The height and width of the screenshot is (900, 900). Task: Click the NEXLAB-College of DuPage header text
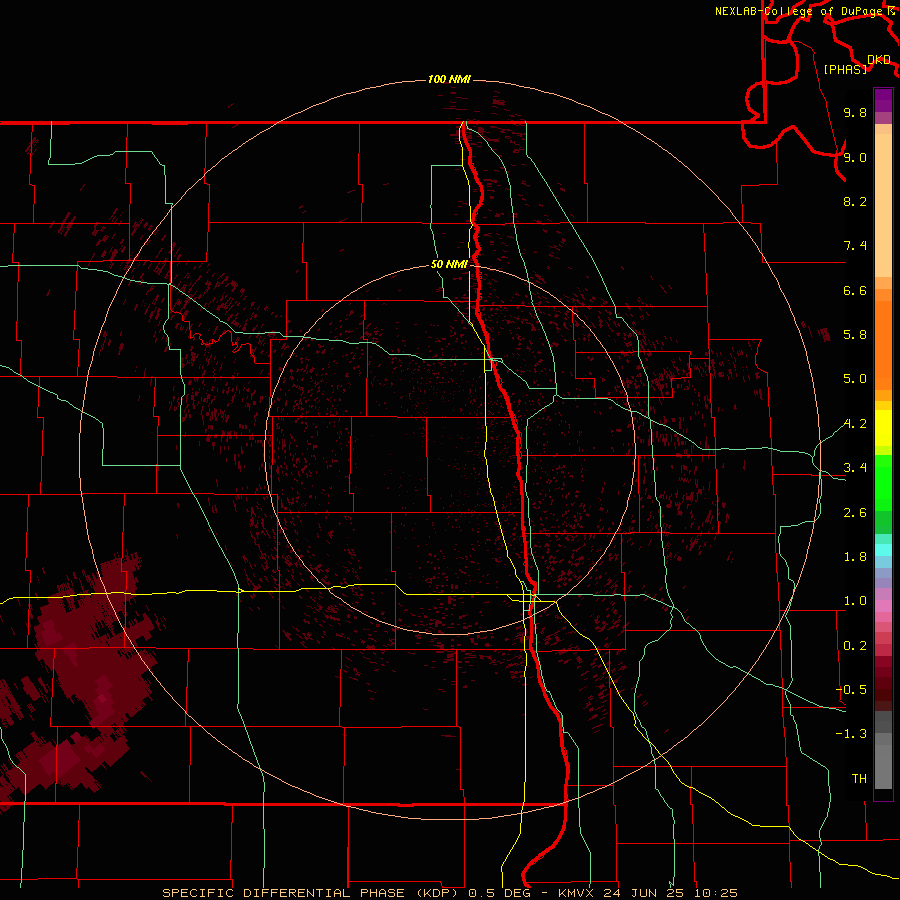click(799, 11)
